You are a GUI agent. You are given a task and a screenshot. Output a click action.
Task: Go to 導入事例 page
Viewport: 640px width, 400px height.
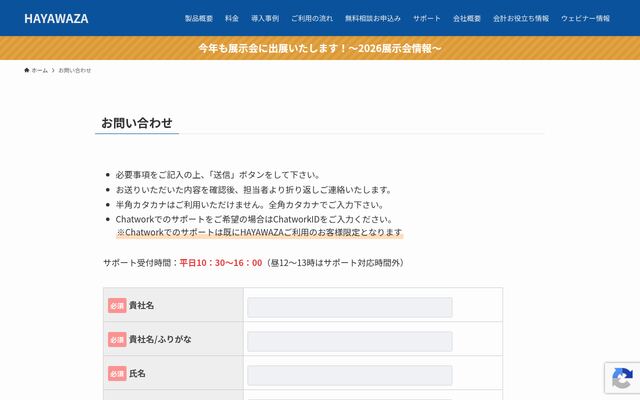tap(265, 18)
